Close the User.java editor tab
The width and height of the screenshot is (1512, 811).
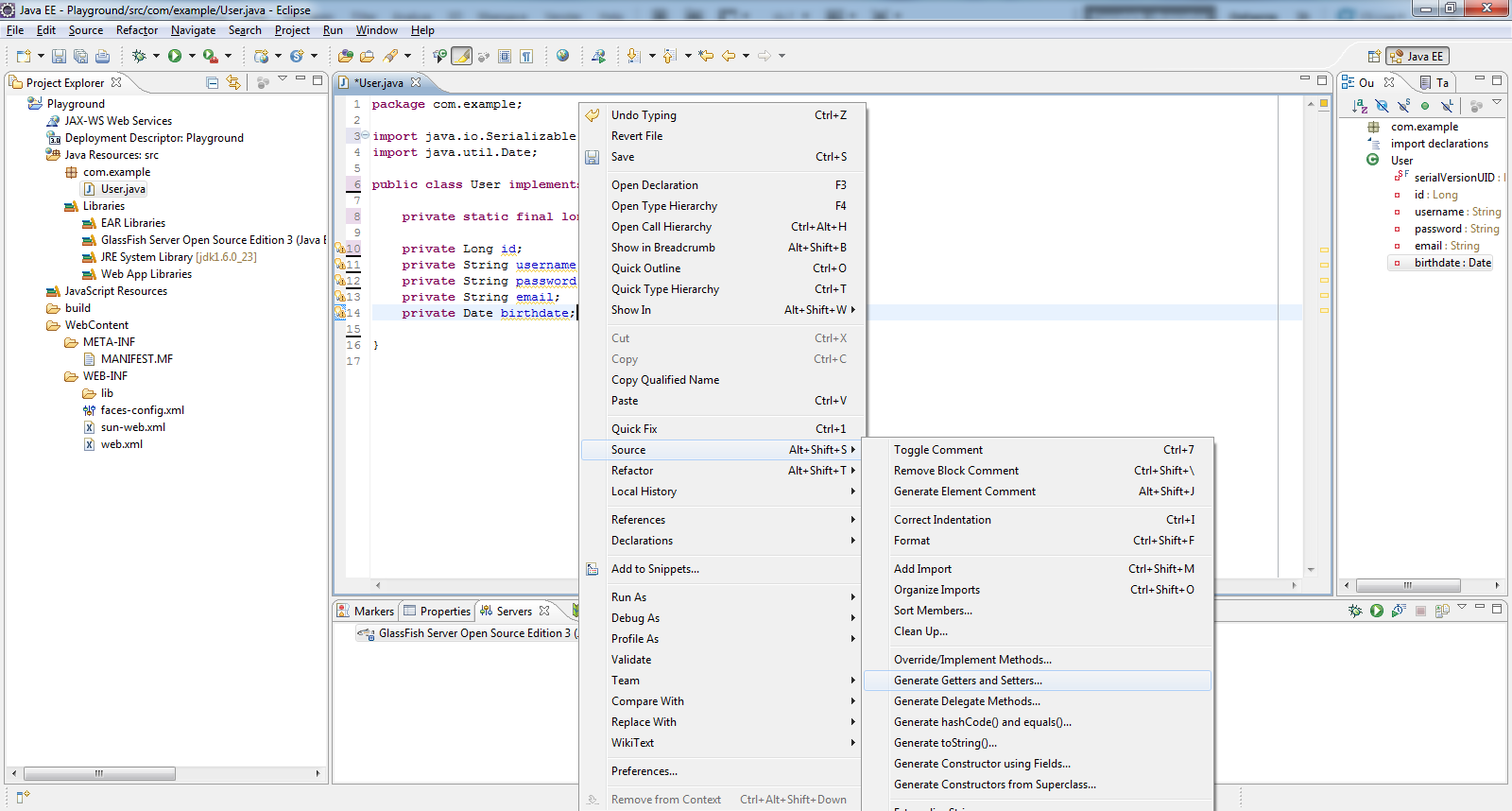[x=416, y=82]
